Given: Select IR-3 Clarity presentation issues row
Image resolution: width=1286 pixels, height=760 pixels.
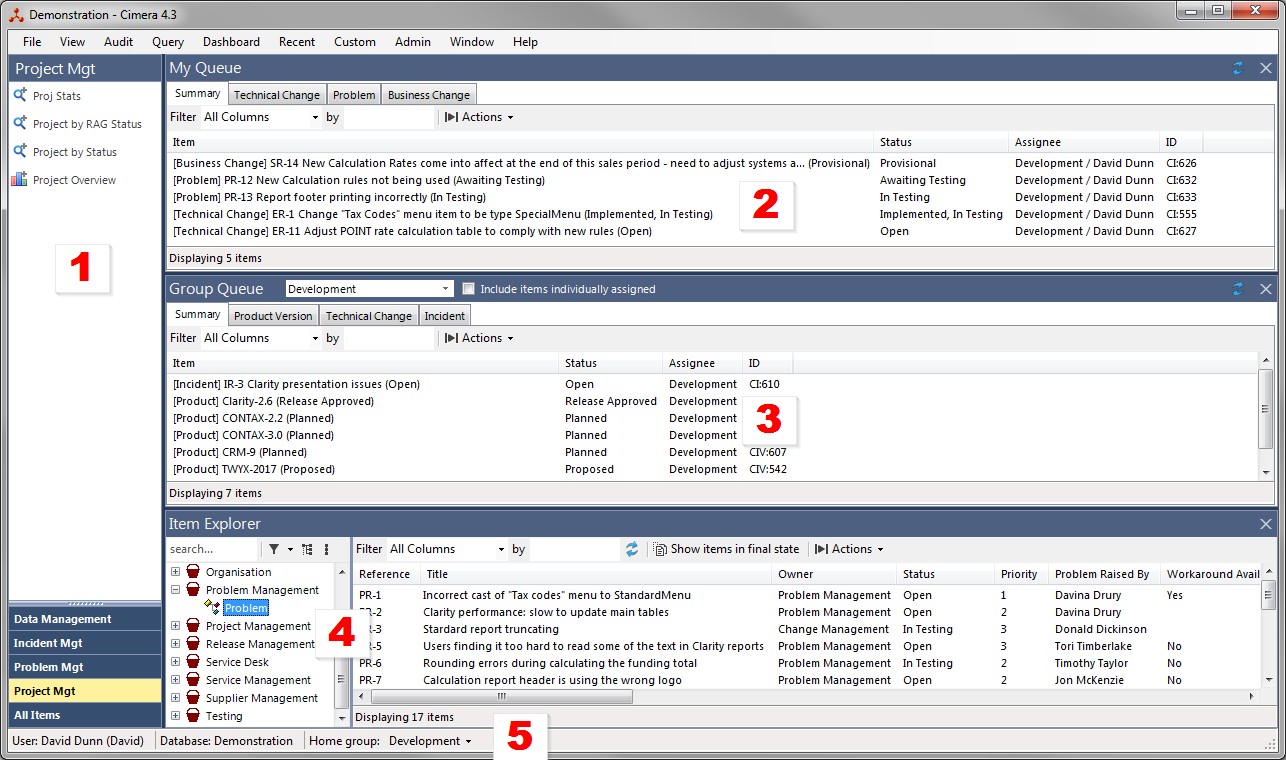Looking at the screenshot, I should (712, 384).
